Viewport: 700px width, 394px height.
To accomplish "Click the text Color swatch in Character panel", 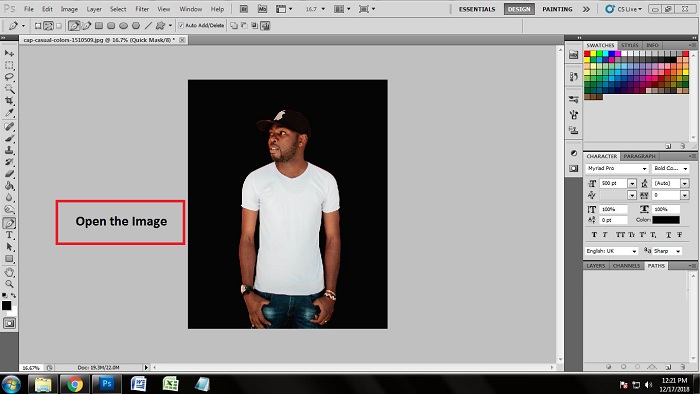I will pos(666,220).
